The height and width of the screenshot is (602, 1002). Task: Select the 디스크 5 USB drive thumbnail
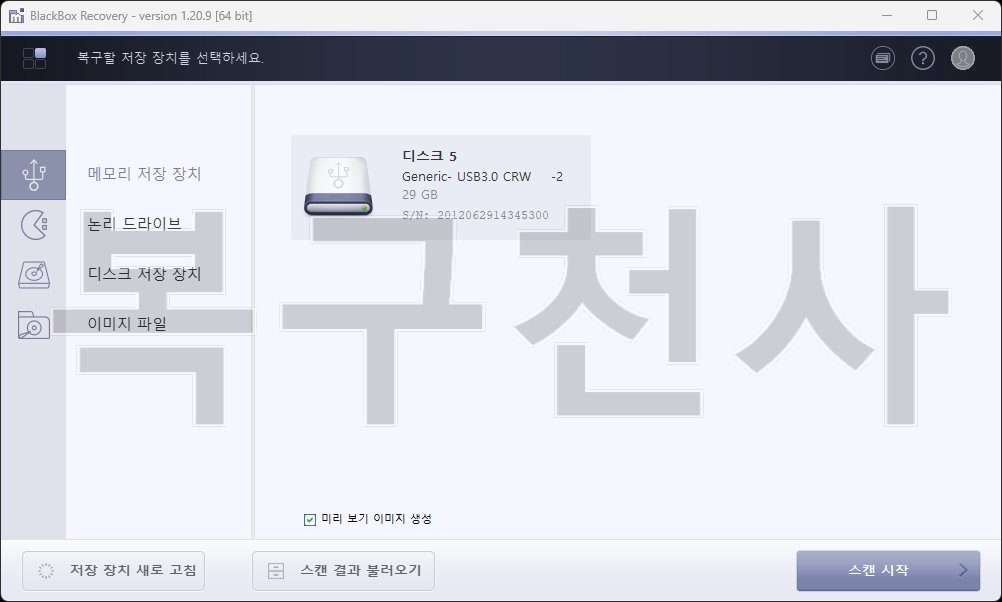338,186
